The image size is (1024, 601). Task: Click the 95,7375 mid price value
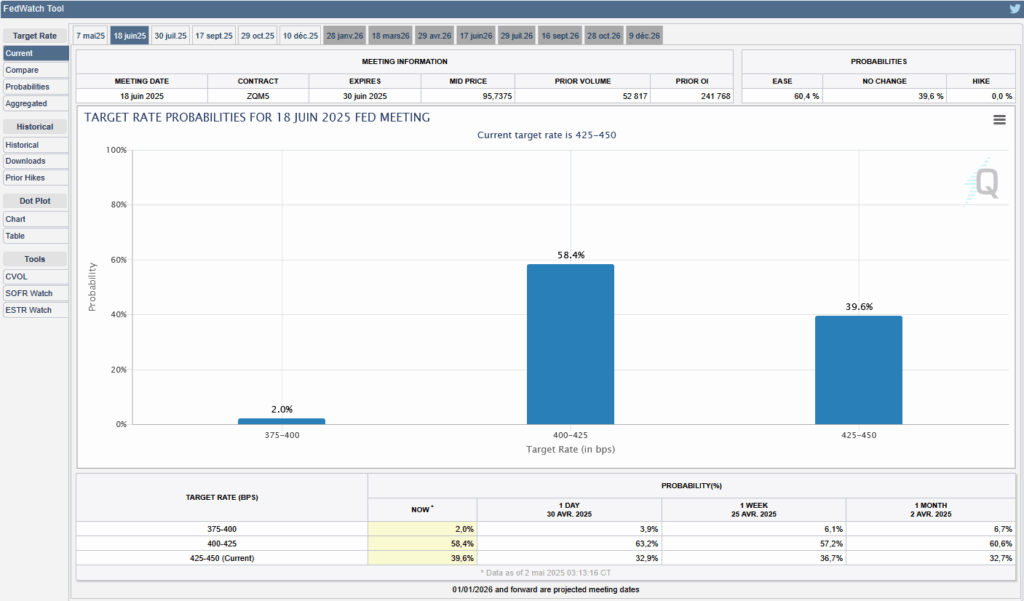[468, 96]
